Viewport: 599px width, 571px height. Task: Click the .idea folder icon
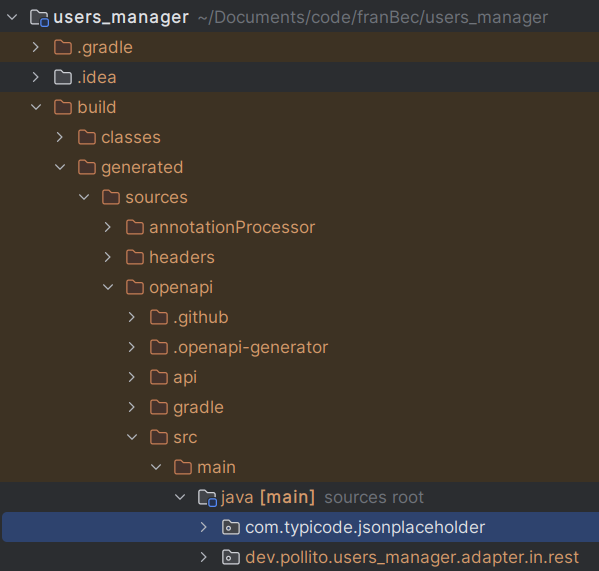pyautogui.click(x=63, y=77)
